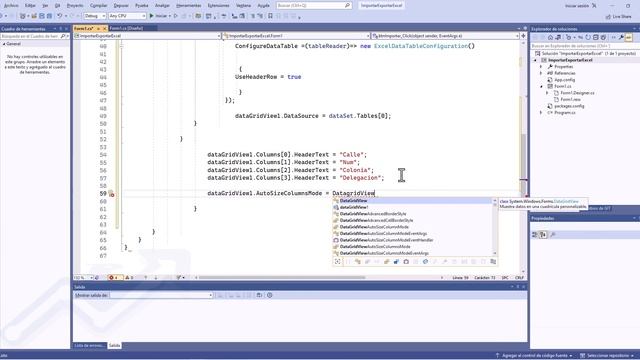Click the home icon in Solution Explorer
640x360 pixels.
coord(550,37)
